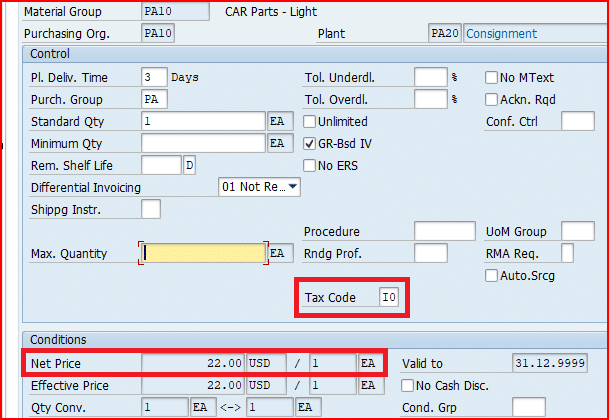
Task: Click the Valid to date field
Action: (x=548, y=363)
